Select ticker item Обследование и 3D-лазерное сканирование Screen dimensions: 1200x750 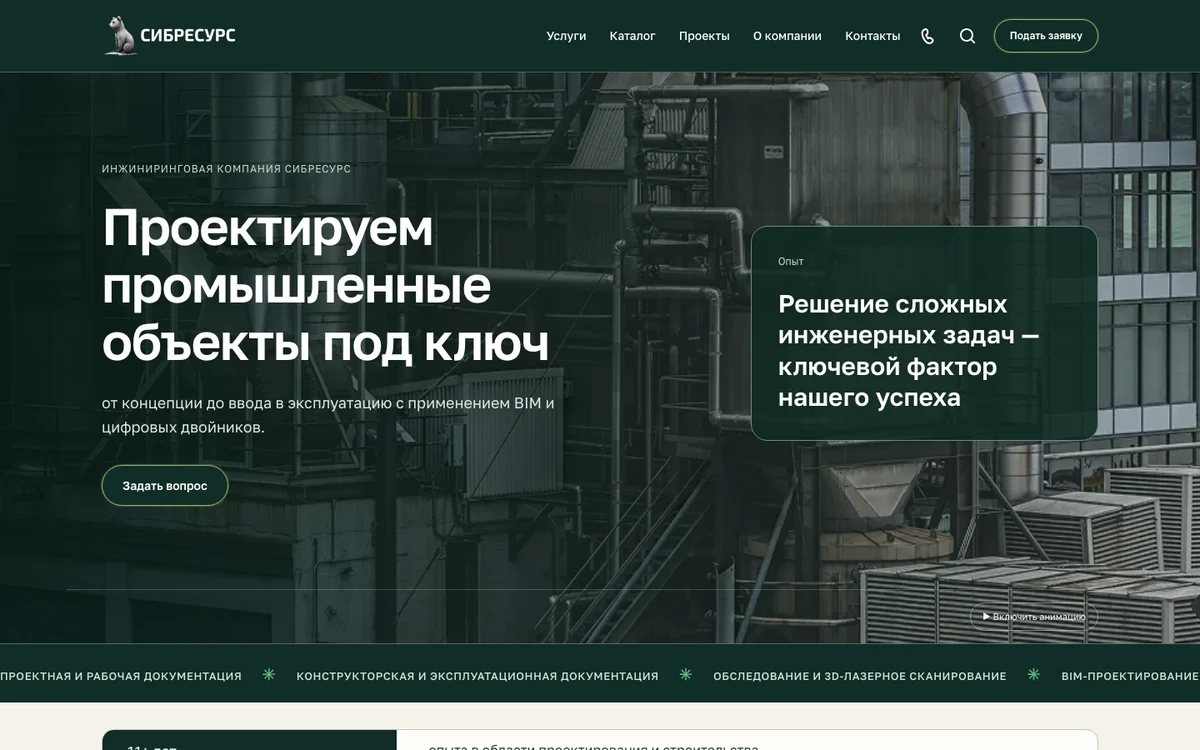tap(860, 676)
